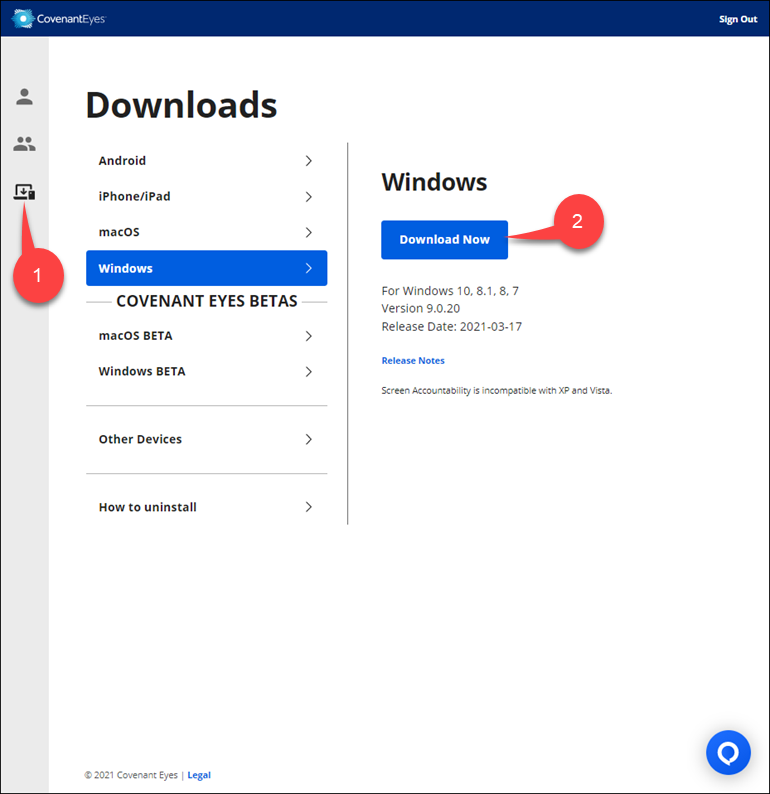770x794 pixels.
Task: Open the Legal footer link
Action: point(199,775)
